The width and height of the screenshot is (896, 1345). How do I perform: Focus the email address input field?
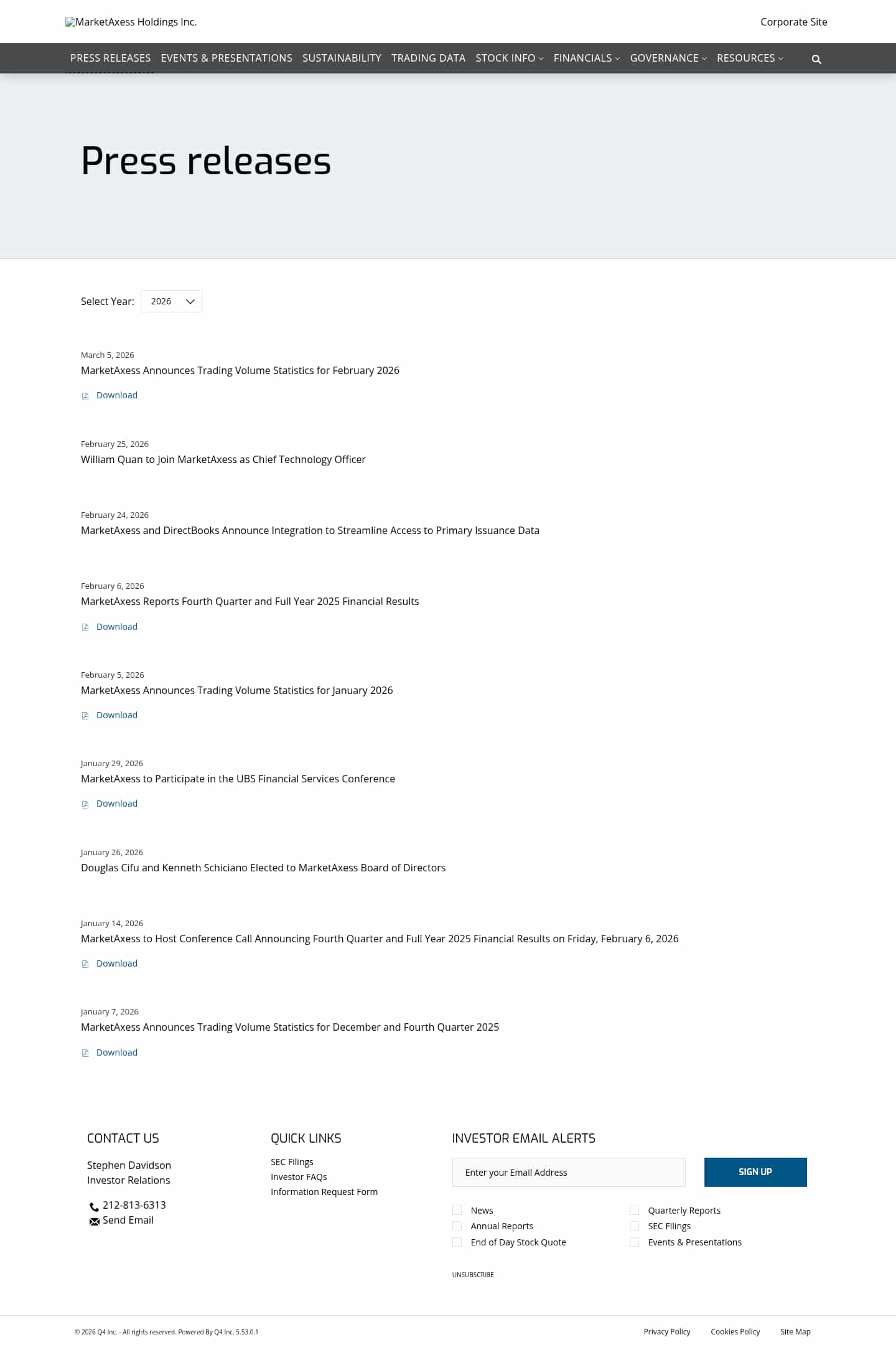pyautogui.click(x=569, y=1172)
